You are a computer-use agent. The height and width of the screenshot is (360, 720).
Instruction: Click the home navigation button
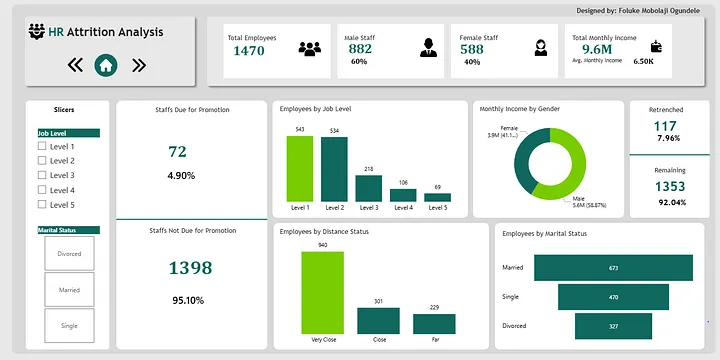tap(106, 66)
